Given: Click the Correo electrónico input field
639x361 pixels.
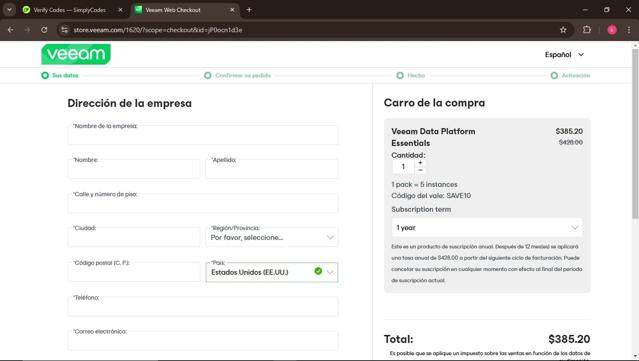Looking at the screenshot, I should (x=203, y=341).
